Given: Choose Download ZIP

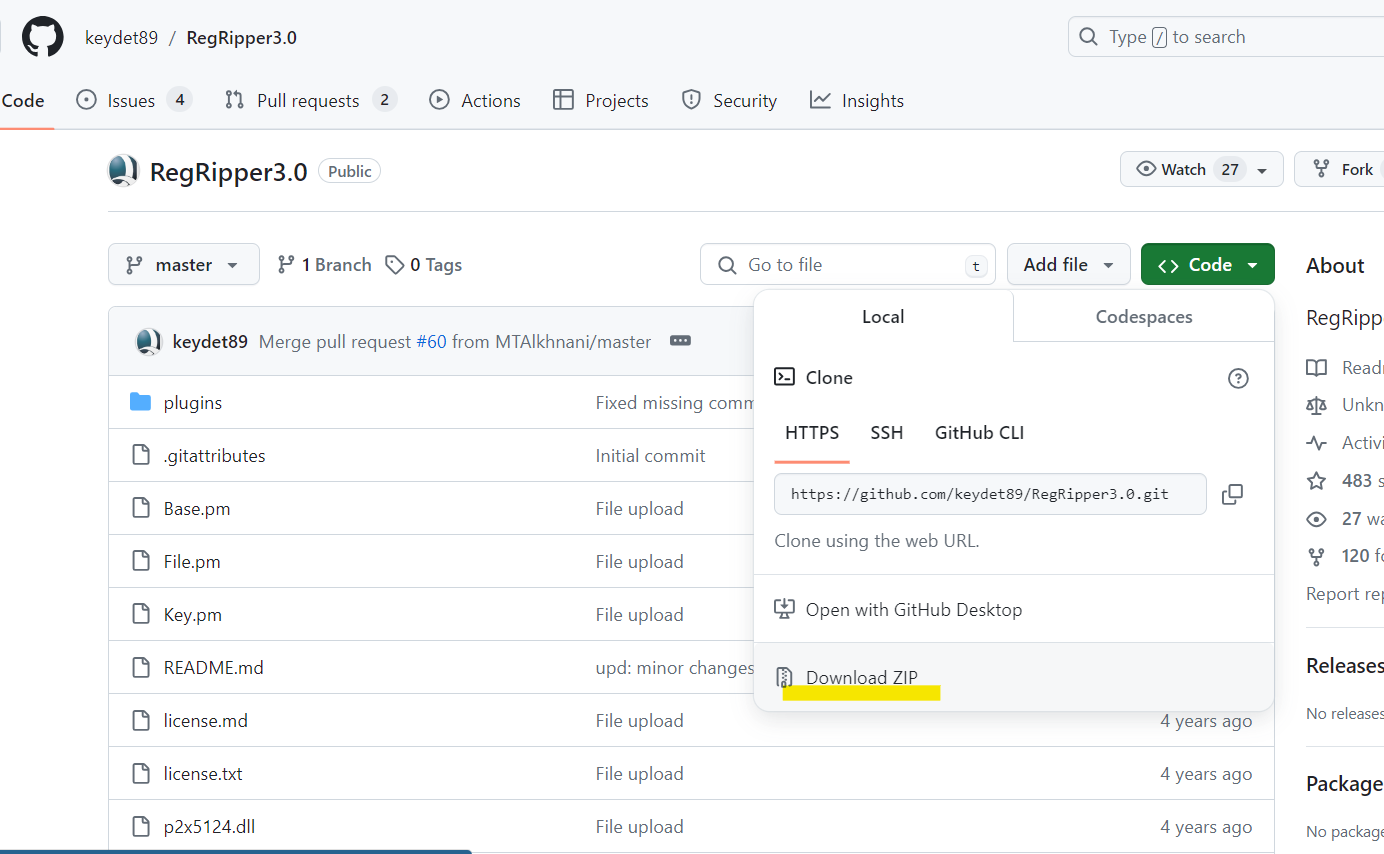Looking at the screenshot, I should click(1013, 677).
